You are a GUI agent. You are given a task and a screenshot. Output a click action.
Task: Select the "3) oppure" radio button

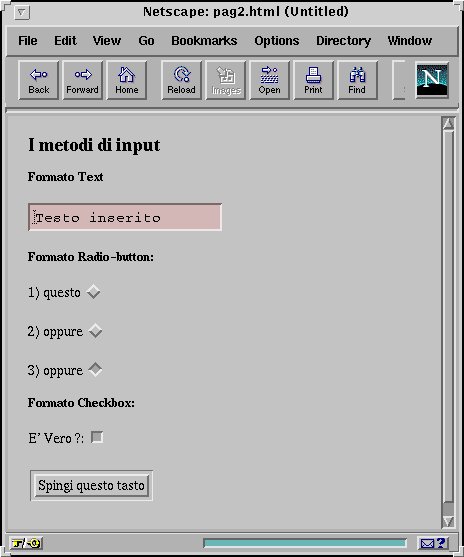95,369
